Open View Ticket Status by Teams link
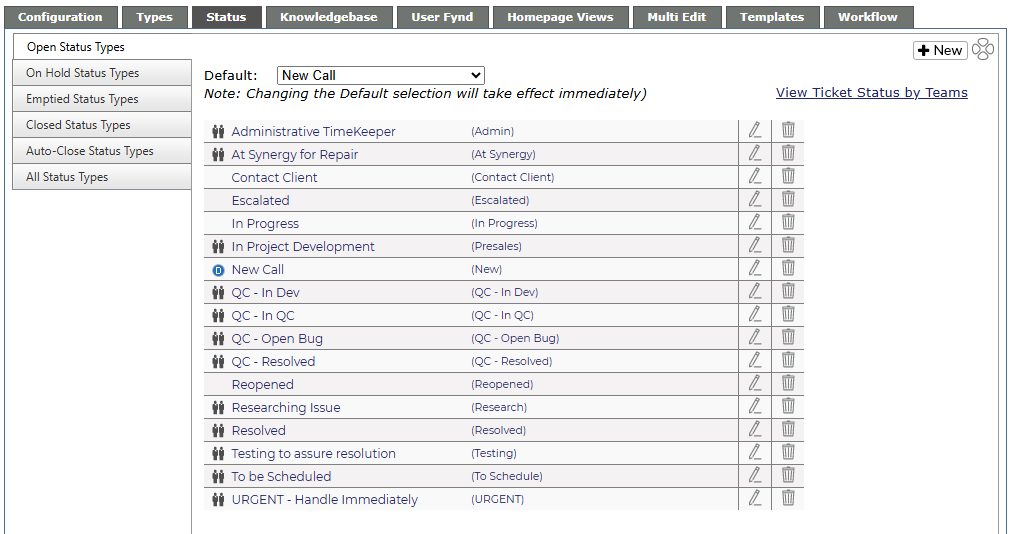The image size is (1012, 534). pyautogui.click(x=872, y=92)
